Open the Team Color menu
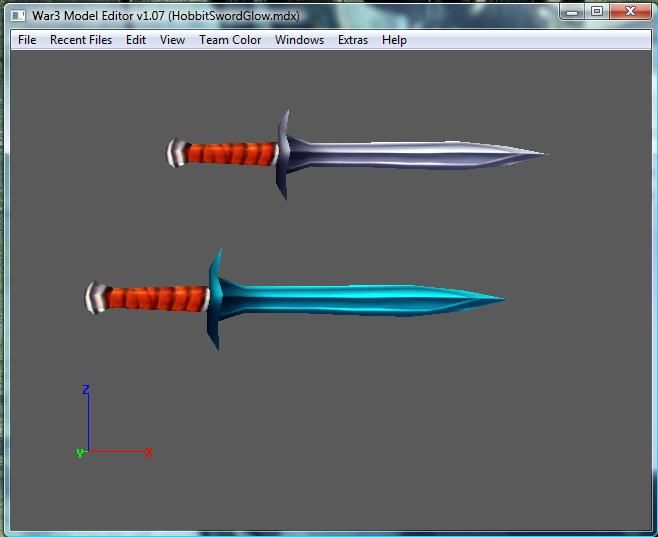The width and height of the screenshot is (658, 537). tap(230, 40)
